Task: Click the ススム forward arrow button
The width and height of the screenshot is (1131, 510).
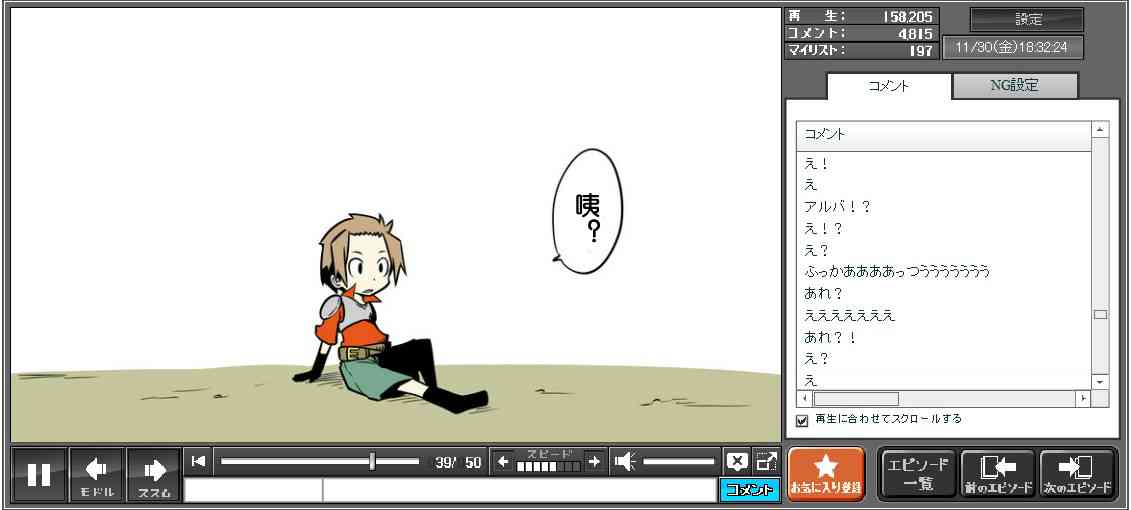Action: (x=154, y=474)
